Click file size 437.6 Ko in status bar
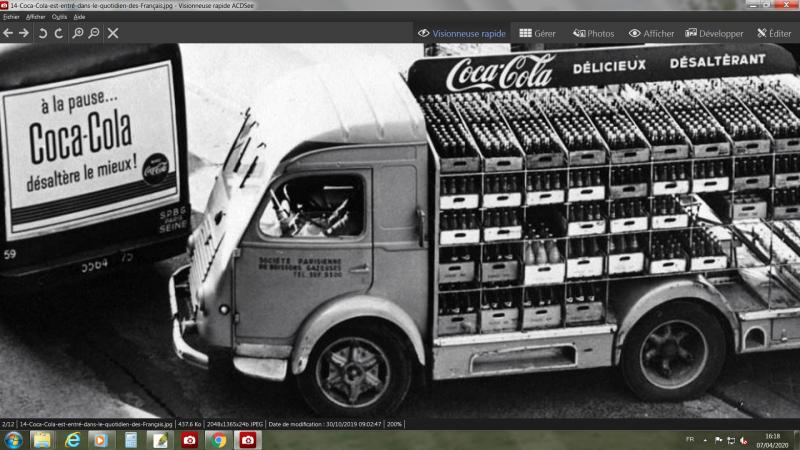The width and height of the screenshot is (800, 450). (189, 424)
